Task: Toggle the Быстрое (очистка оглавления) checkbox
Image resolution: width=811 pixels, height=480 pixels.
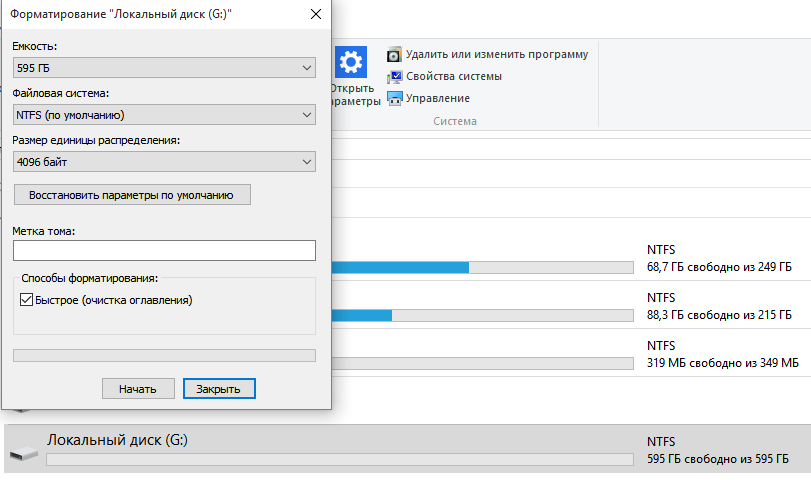Action: tap(26, 299)
